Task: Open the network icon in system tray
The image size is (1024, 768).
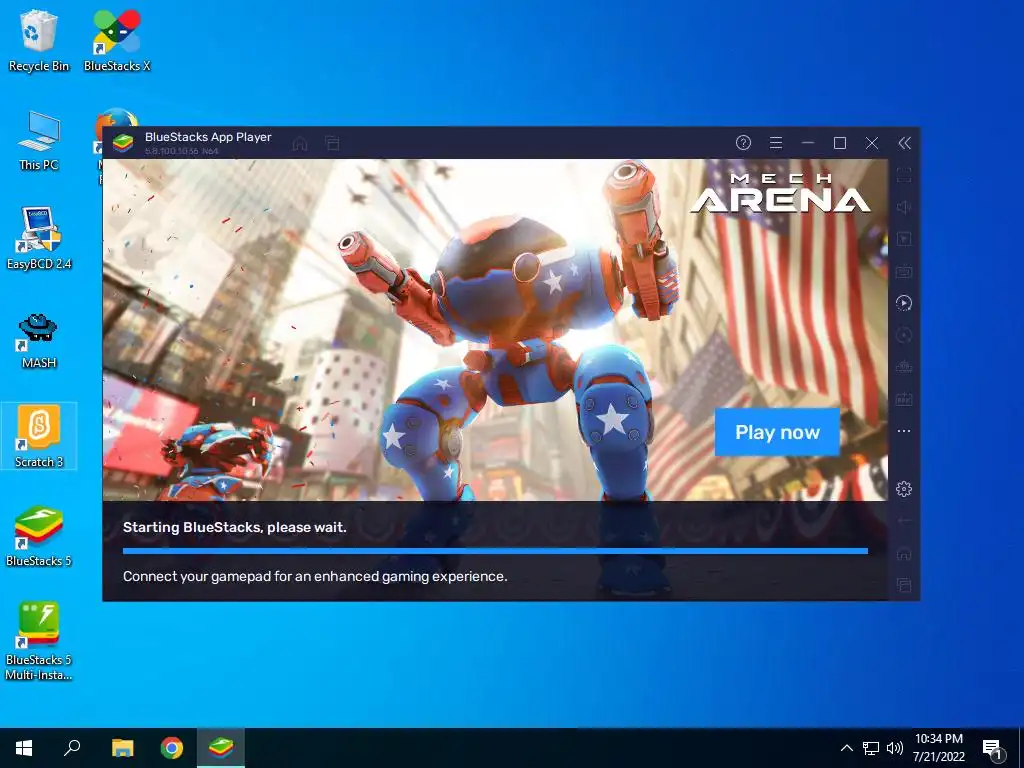Action: (x=871, y=748)
